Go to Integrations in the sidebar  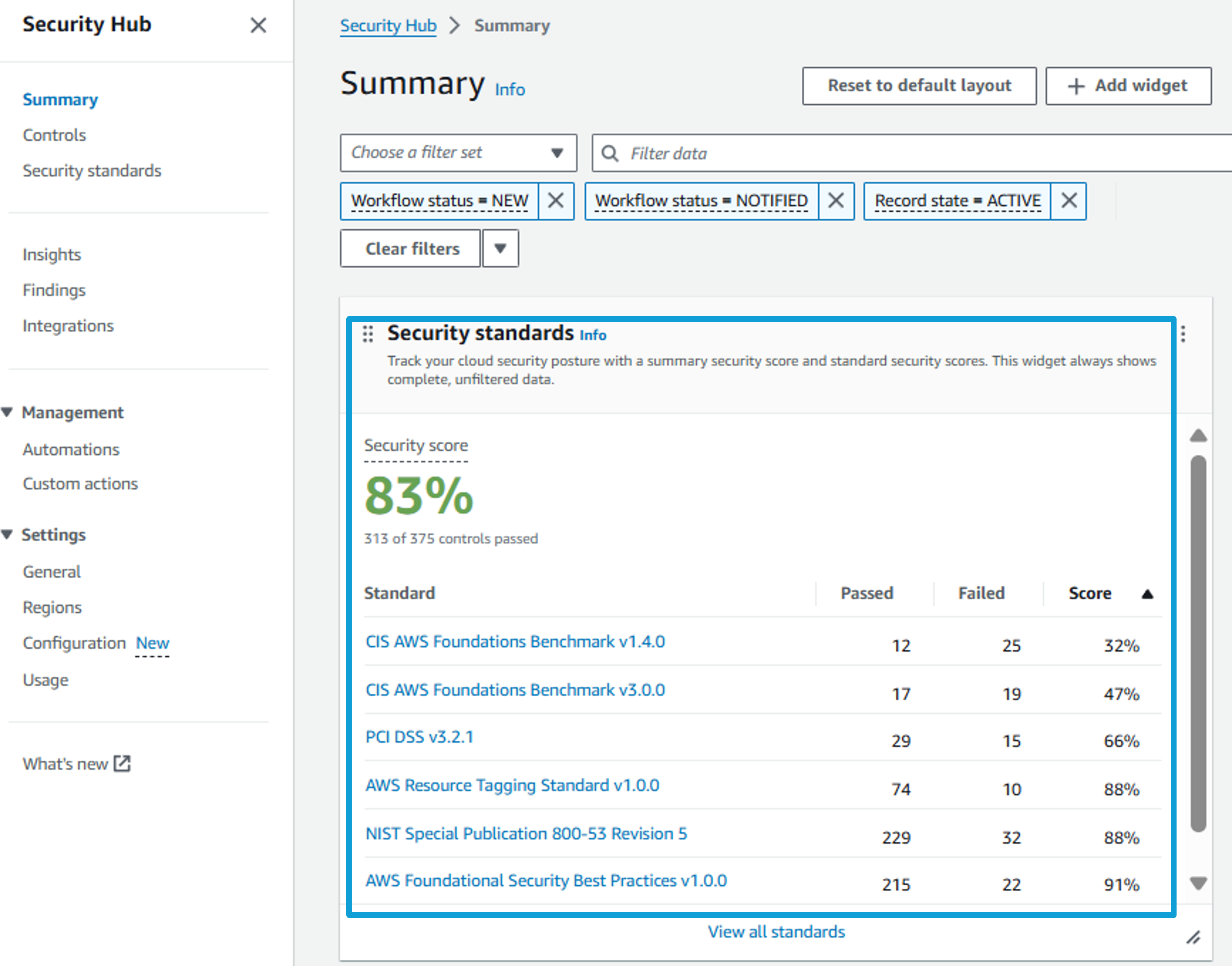(x=68, y=326)
